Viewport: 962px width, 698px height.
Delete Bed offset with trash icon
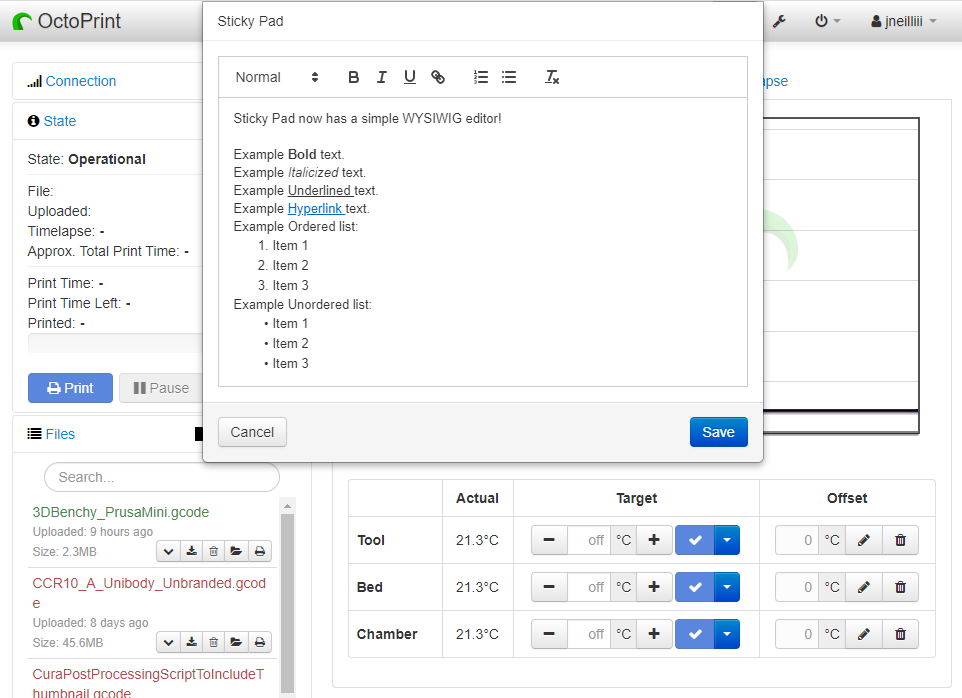click(900, 587)
